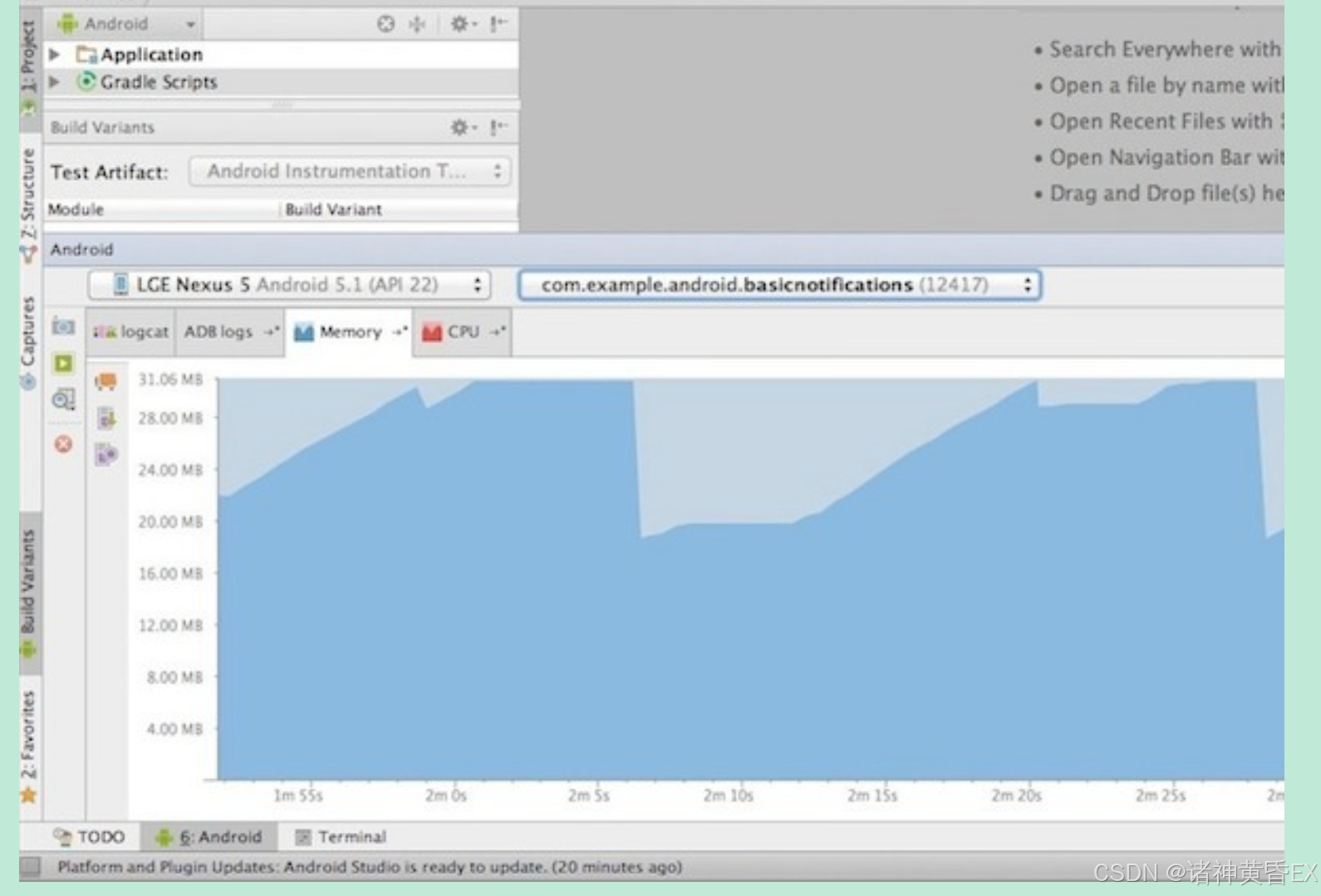Open the Test Artifact dropdown
The image size is (1321, 896).
click(350, 171)
